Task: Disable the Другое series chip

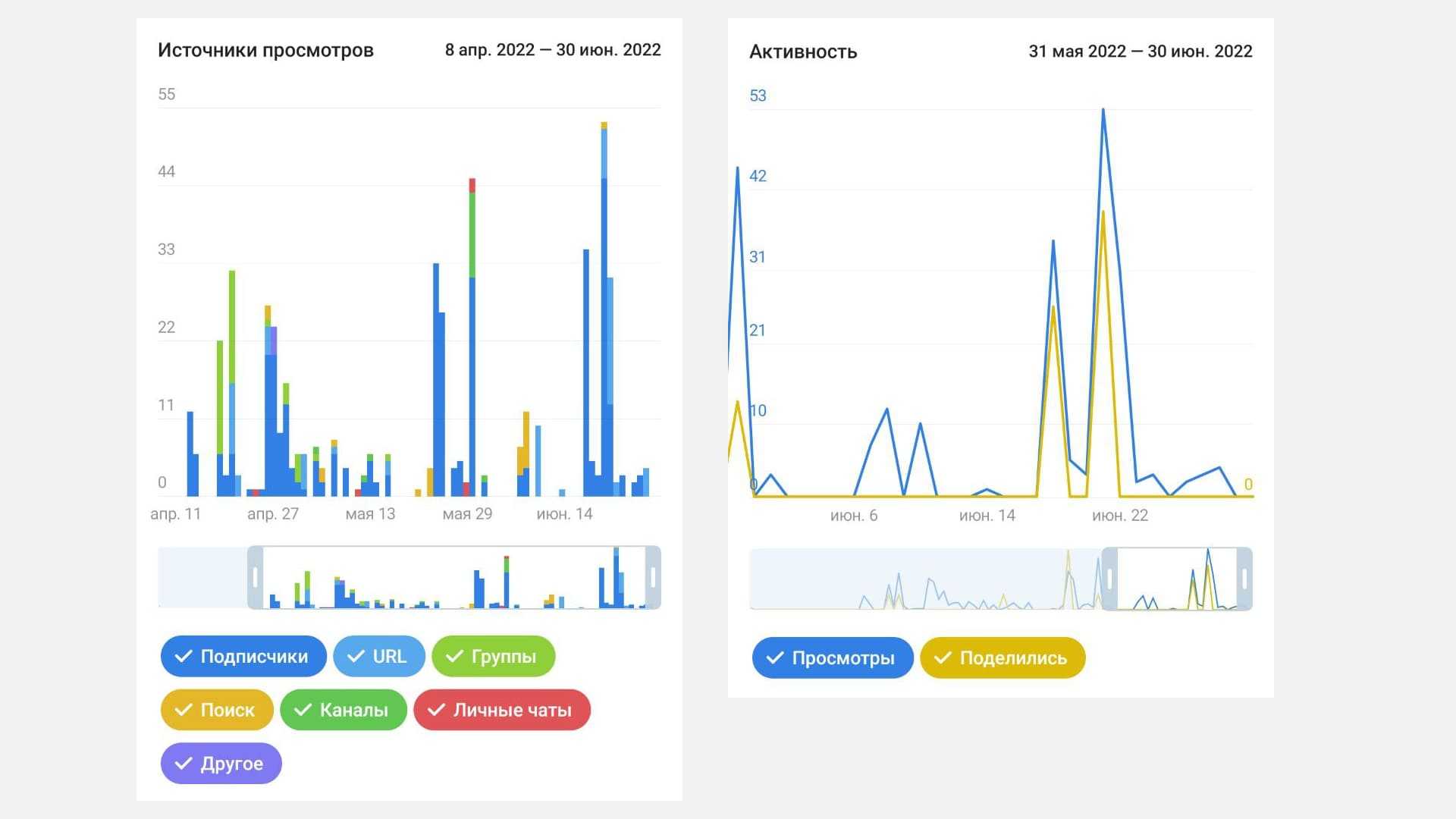Action: click(221, 764)
